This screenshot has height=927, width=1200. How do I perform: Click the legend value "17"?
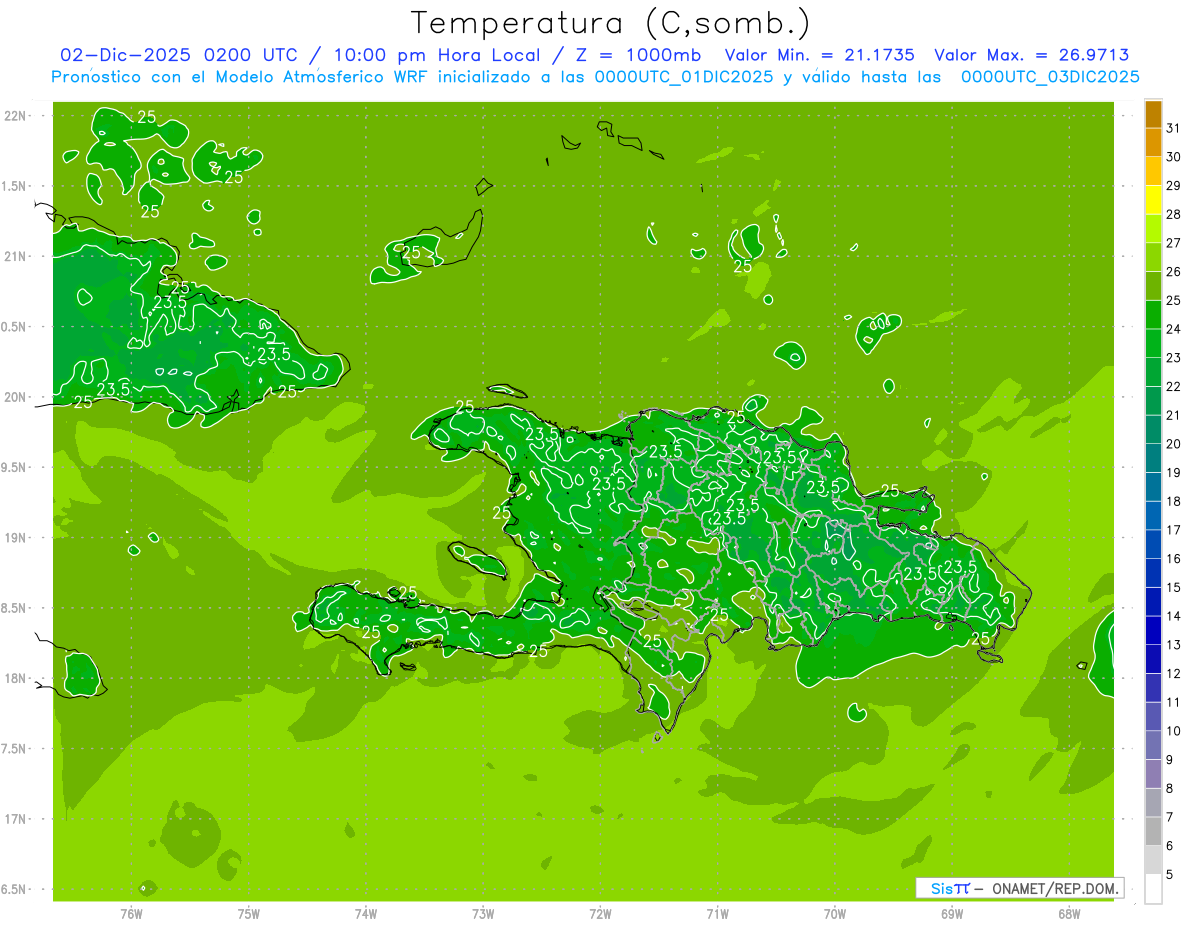pos(1173,530)
